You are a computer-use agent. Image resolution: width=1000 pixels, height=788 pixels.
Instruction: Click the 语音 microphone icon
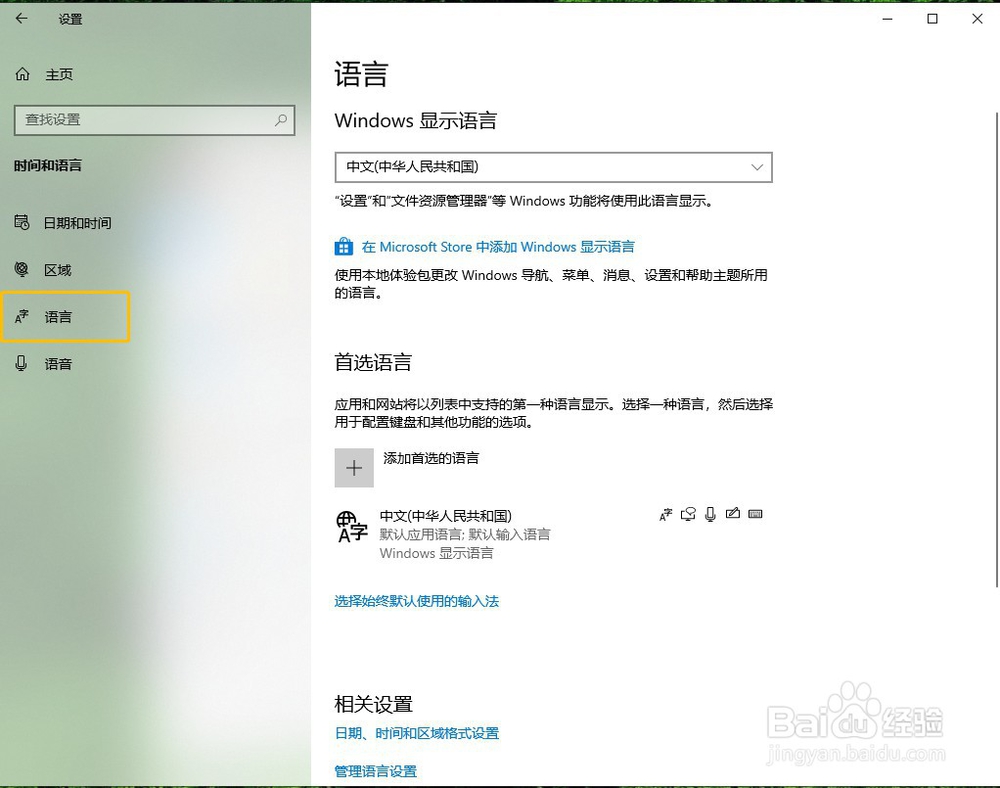(x=21, y=363)
